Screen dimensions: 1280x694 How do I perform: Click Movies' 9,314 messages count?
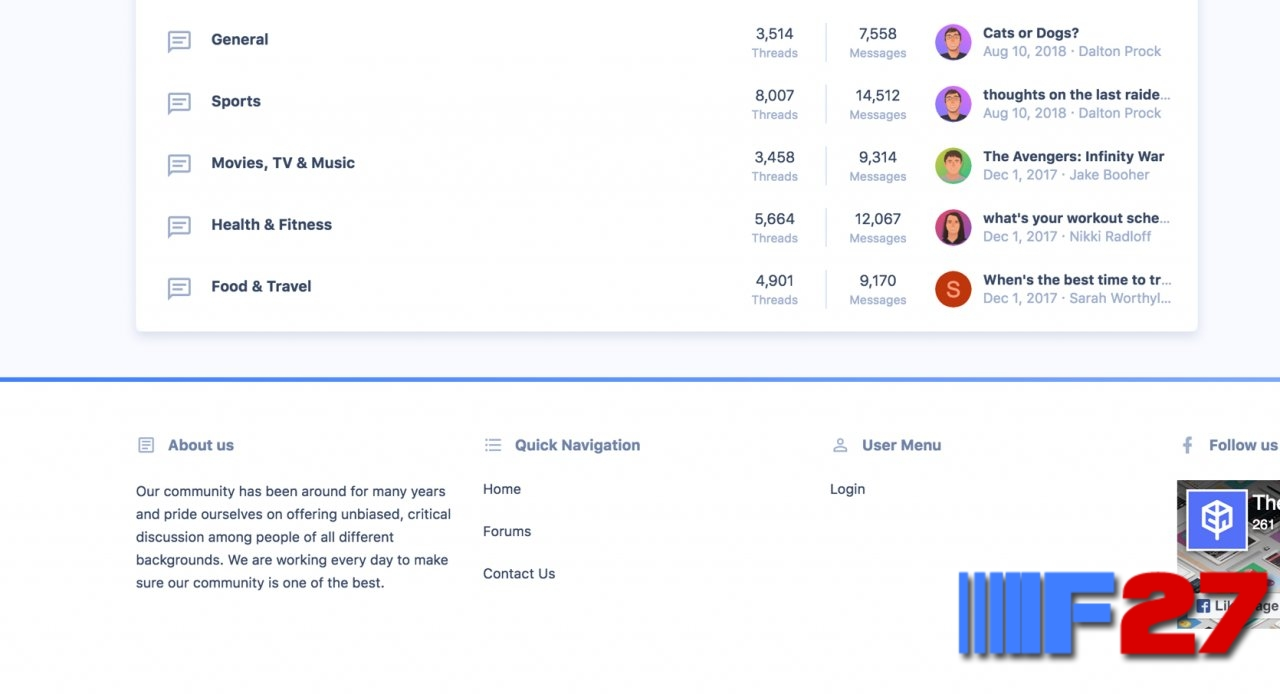pos(878,157)
